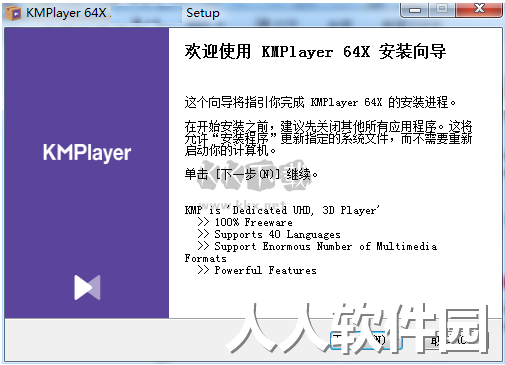The image size is (505, 365).
Task: Click the Next (N) button
Action: click(366, 340)
